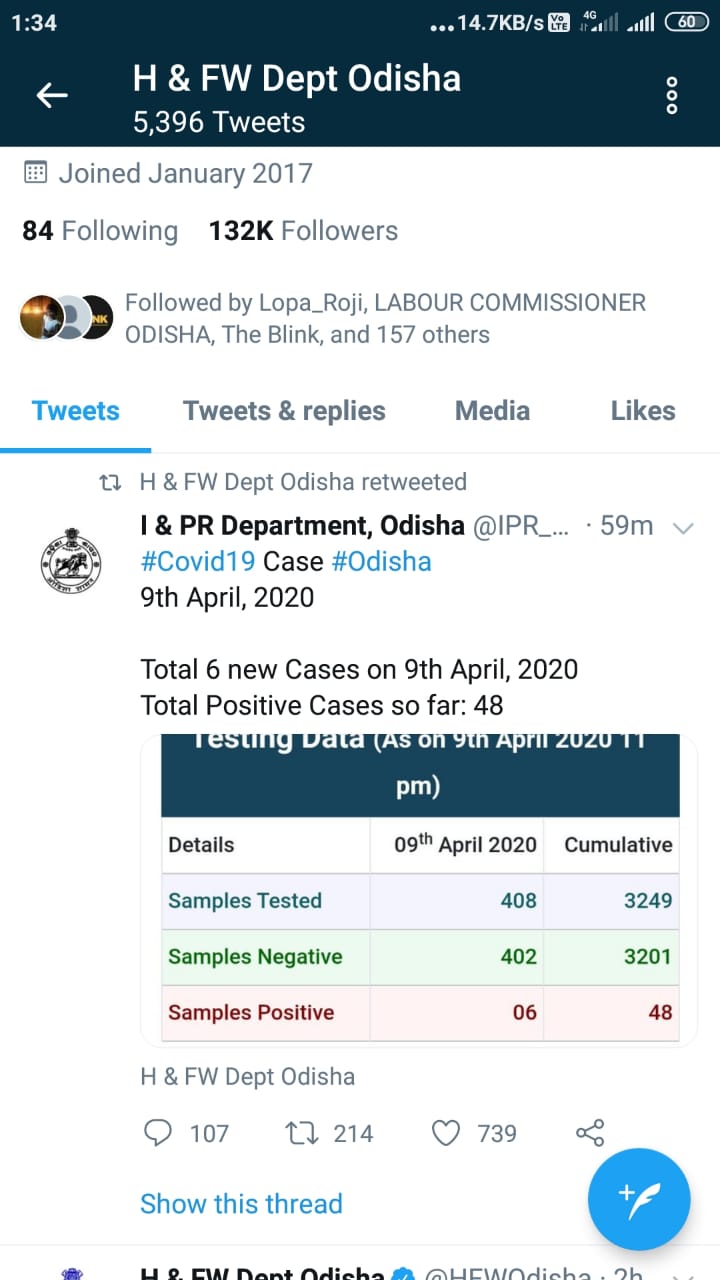Tap the compose tweet floating button
Screen dimensions: 720x1280
[x=639, y=1199]
